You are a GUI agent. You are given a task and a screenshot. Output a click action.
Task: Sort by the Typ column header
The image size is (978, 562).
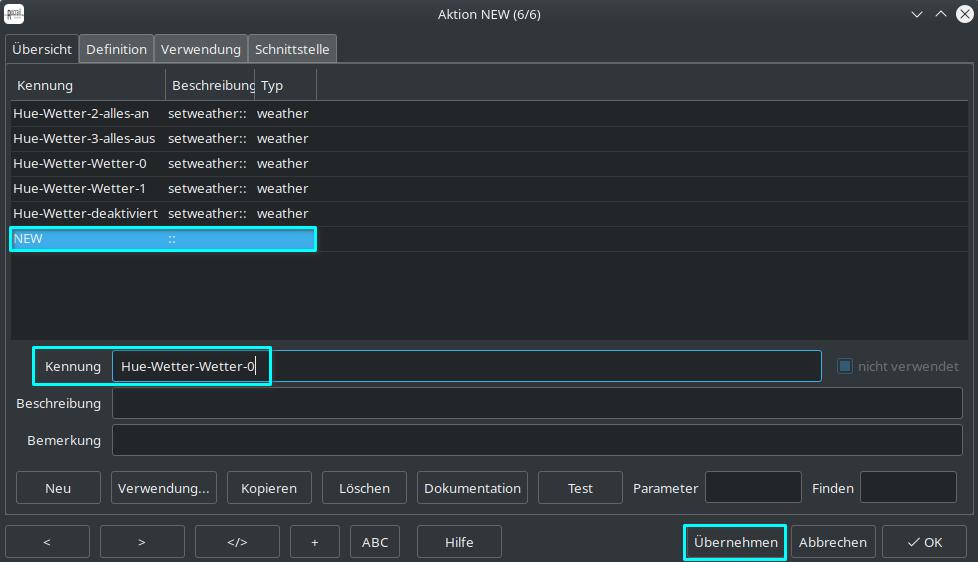coord(285,86)
